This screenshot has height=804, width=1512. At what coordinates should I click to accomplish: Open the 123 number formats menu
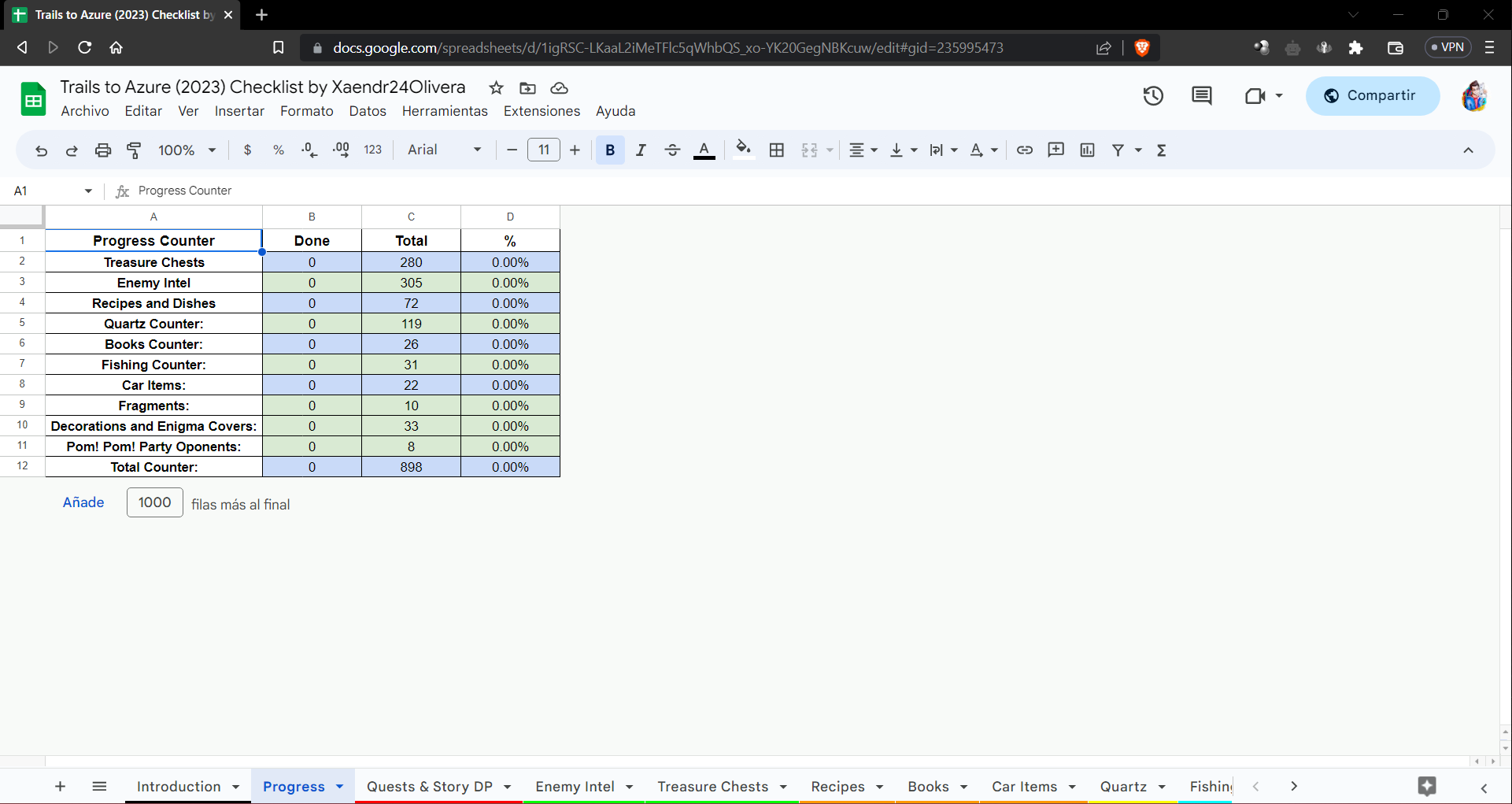pos(373,150)
